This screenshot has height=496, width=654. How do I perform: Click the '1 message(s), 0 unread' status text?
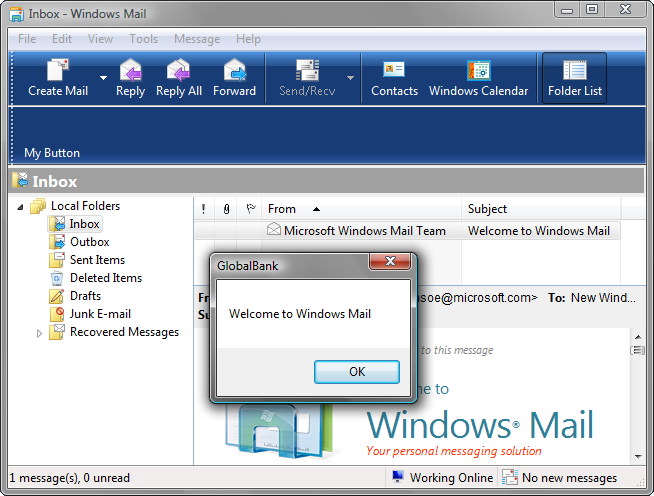click(x=70, y=478)
